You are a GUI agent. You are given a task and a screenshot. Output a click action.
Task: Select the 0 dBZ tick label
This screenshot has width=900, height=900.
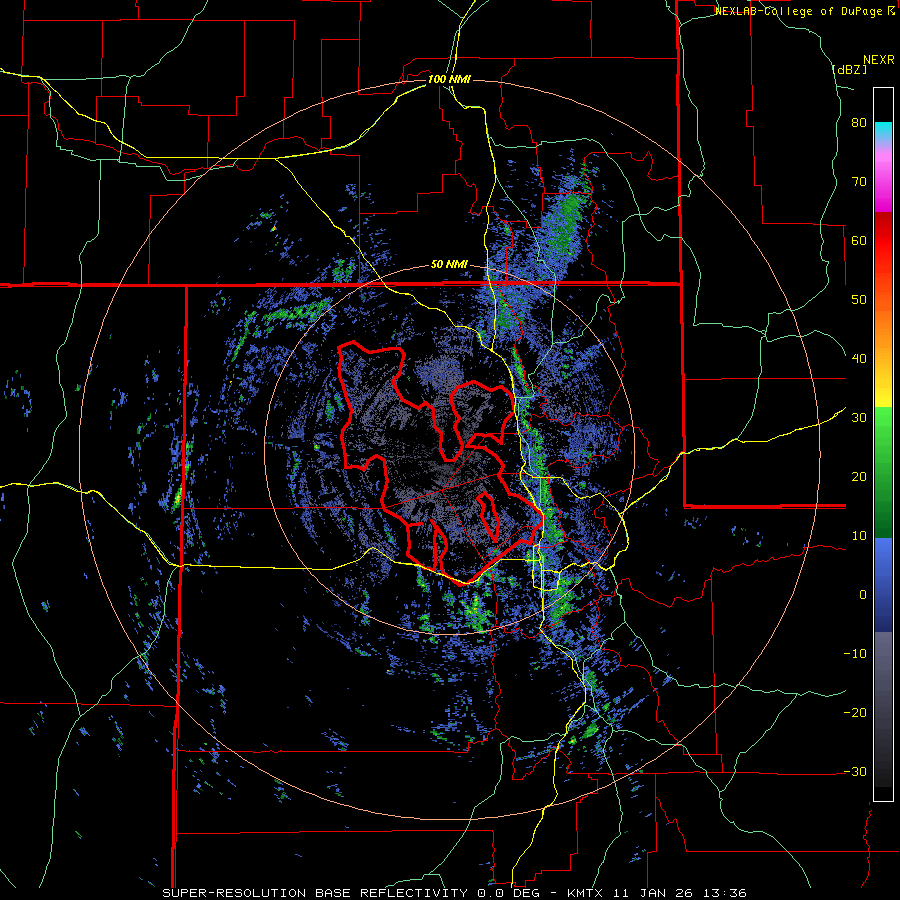coord(863,595)
